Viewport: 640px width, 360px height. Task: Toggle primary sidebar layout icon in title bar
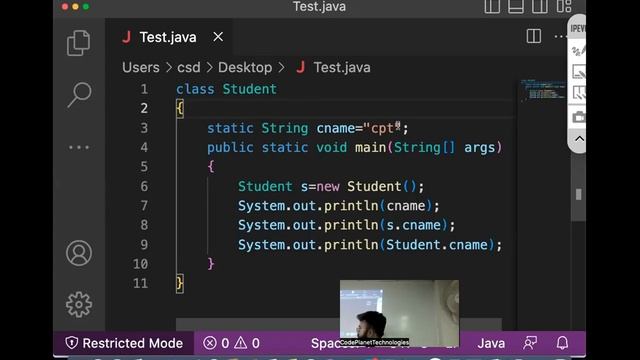(492, 7)
